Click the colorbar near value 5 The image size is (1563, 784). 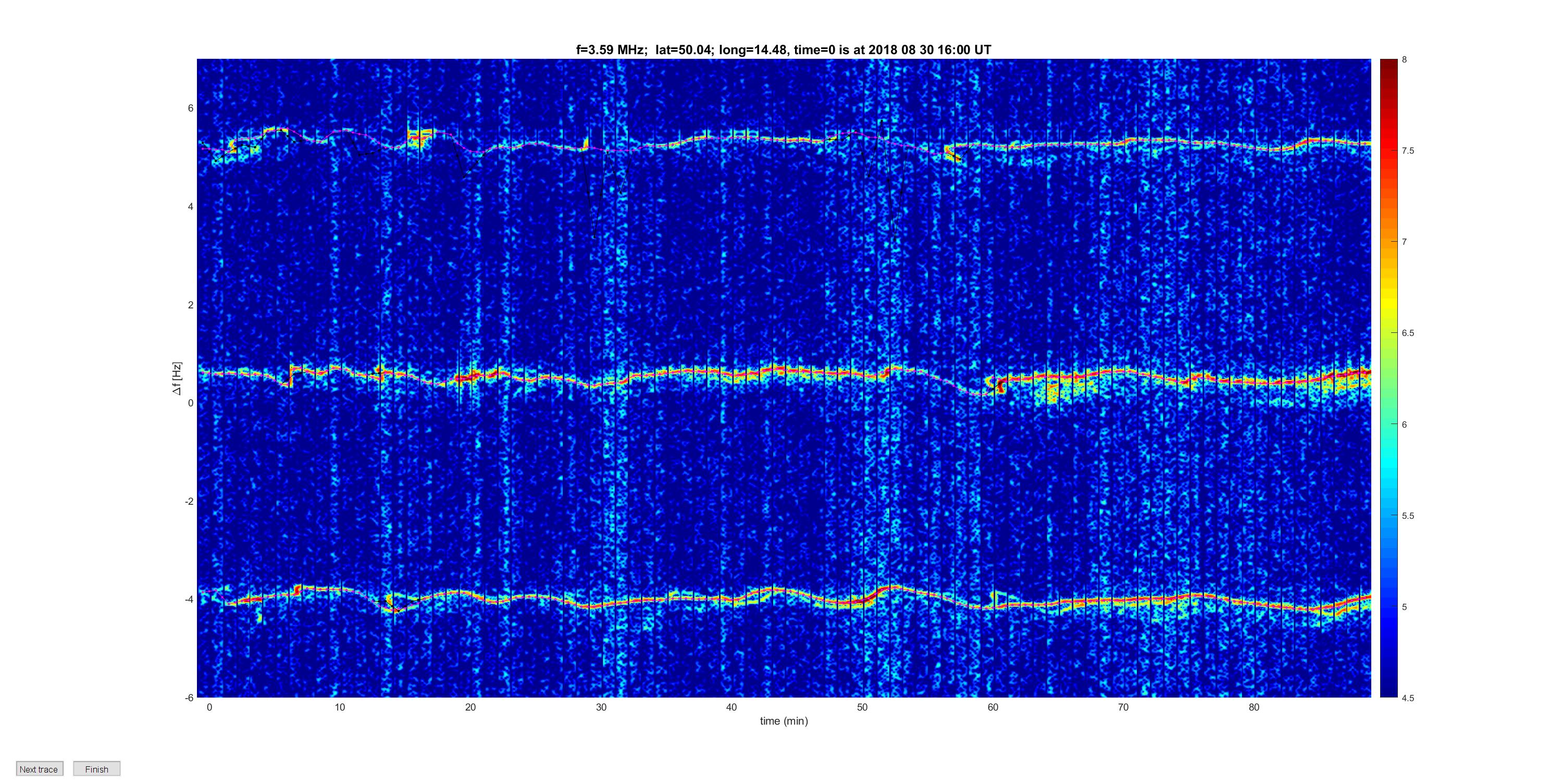1388,607
